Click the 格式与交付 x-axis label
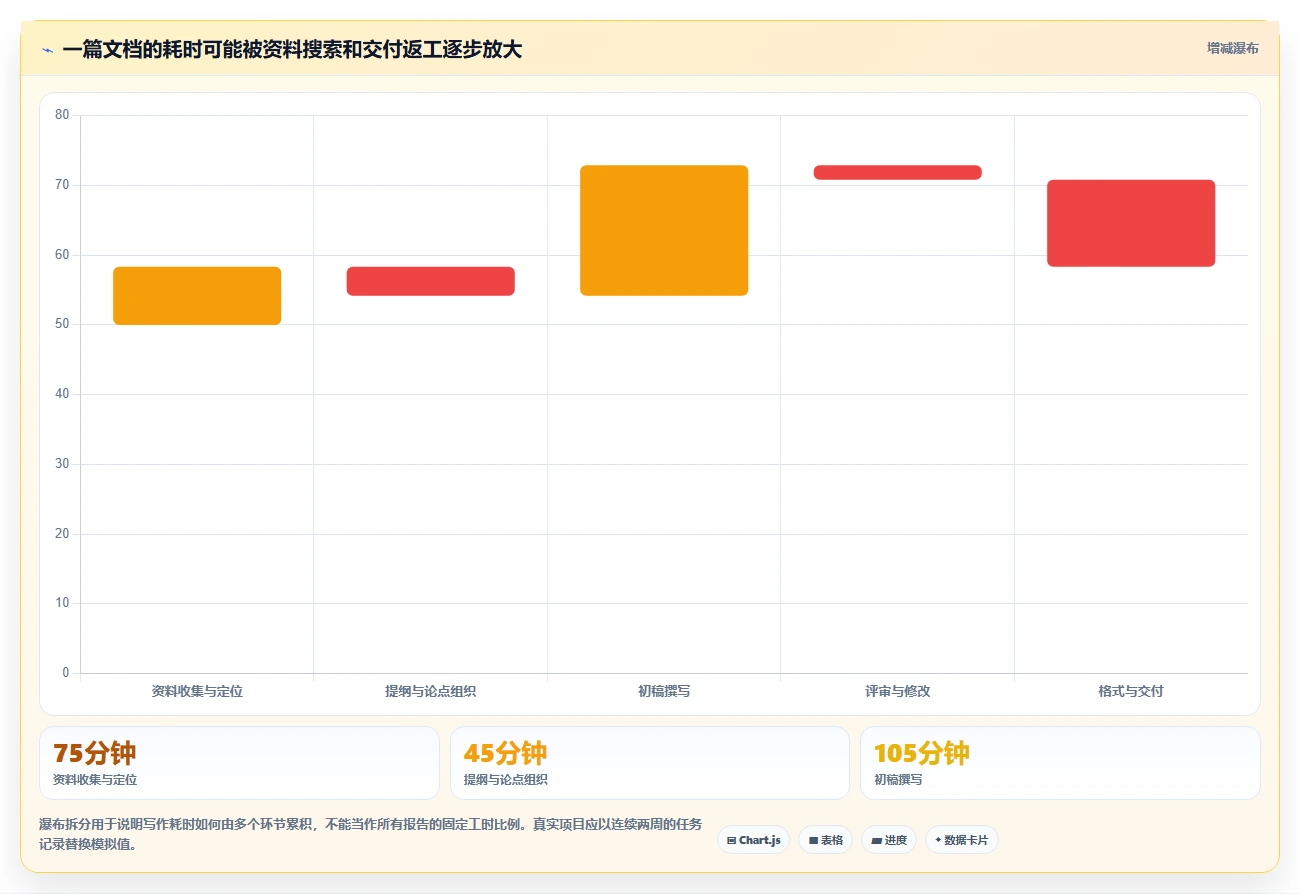Viewport: 1300px width, 894px height. [1131, 691]
